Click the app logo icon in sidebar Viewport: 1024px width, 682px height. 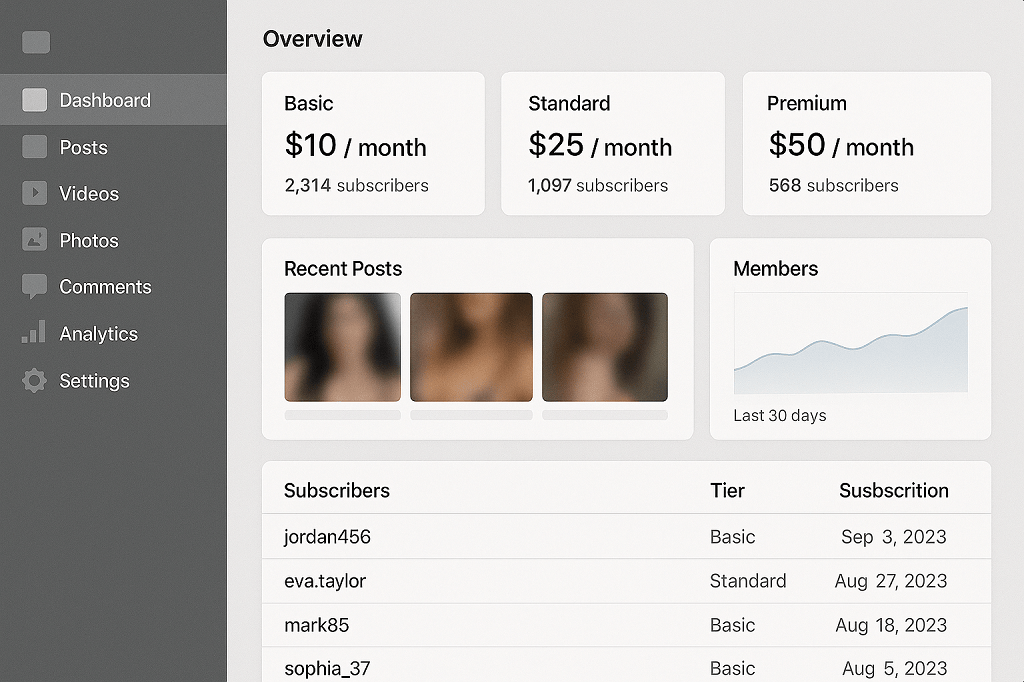[x=35, y=42]
